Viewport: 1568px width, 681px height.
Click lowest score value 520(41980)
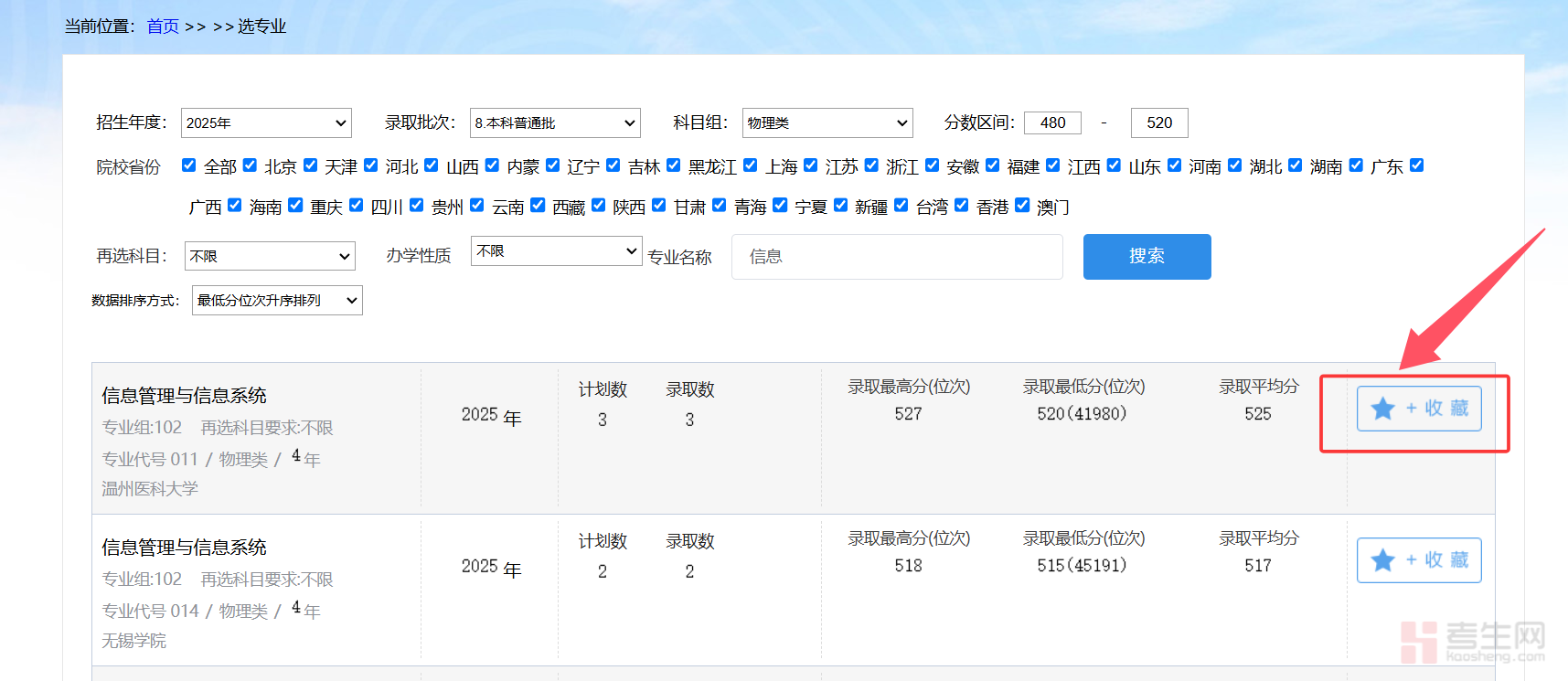1082,414
